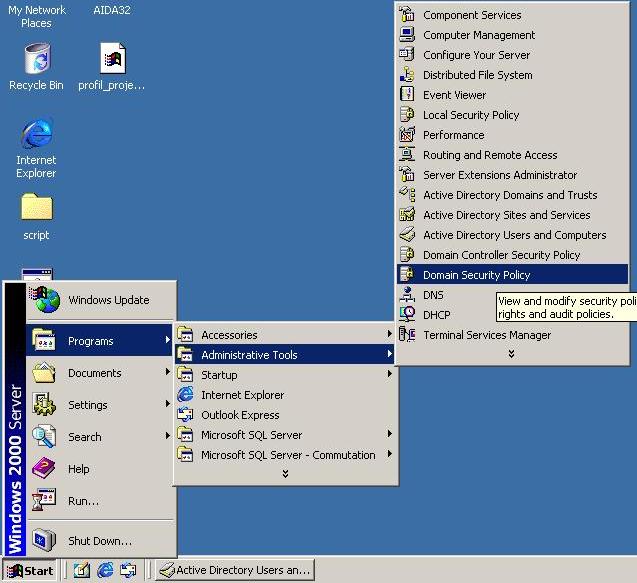Open Outlook Express in Programs menu
The height and width of the screenshot is (583, 637).
(x=284, y=414)
